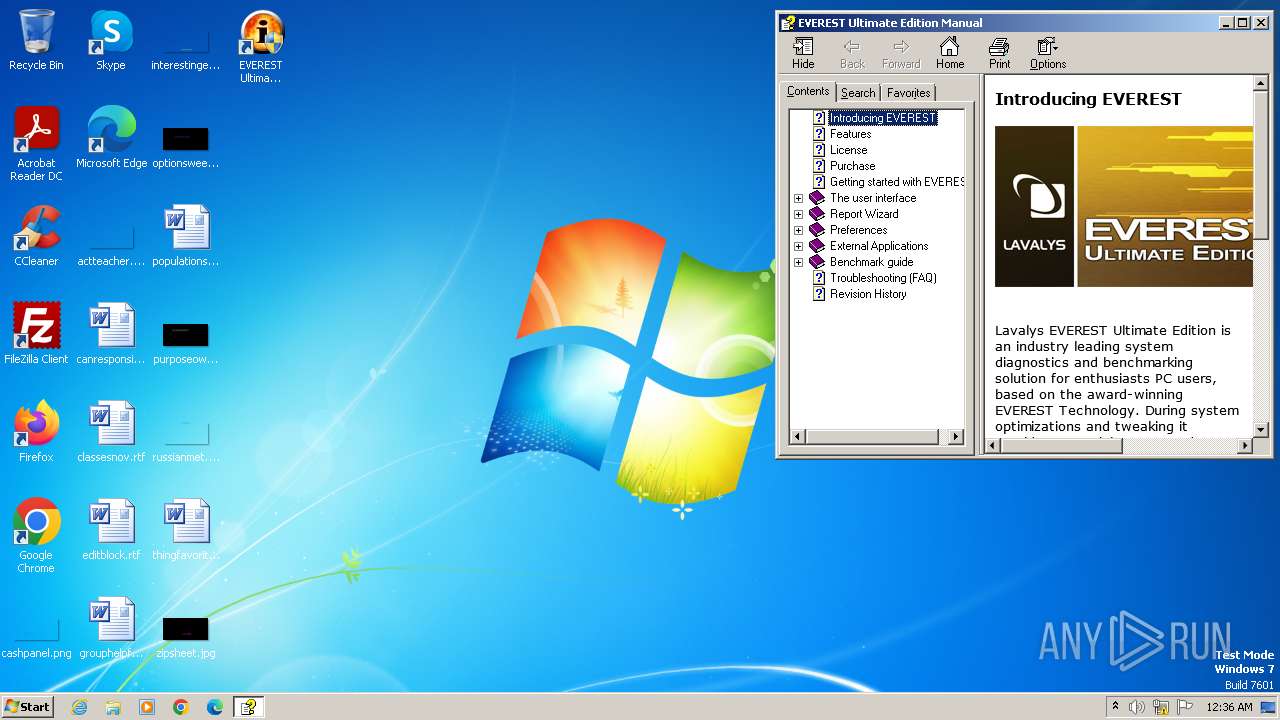Click contents pane scroll-right arrow
Screen dimensions: 1280x720
click(955, 437)
